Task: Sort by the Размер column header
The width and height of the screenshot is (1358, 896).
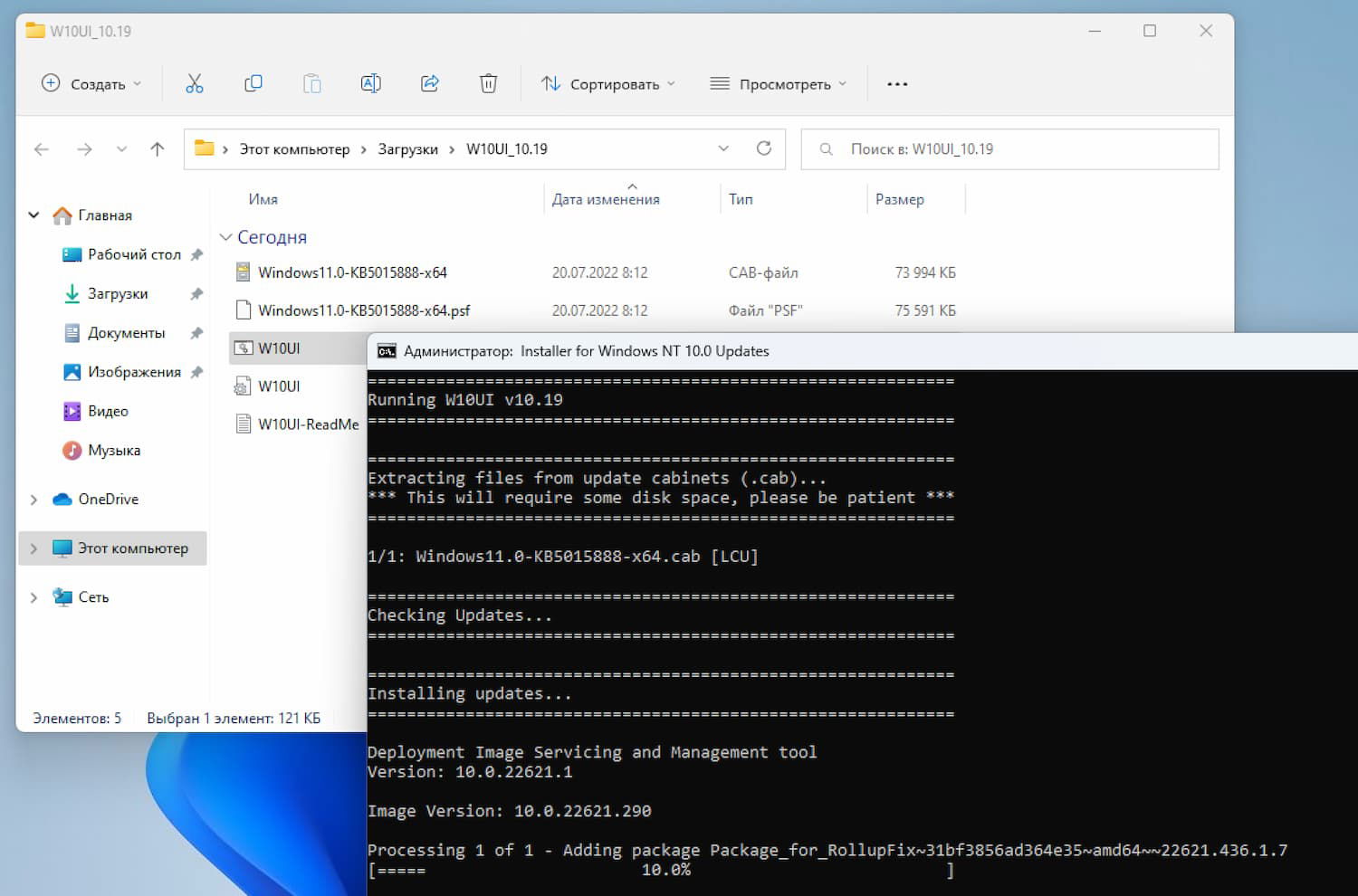Action: (900, 199)
